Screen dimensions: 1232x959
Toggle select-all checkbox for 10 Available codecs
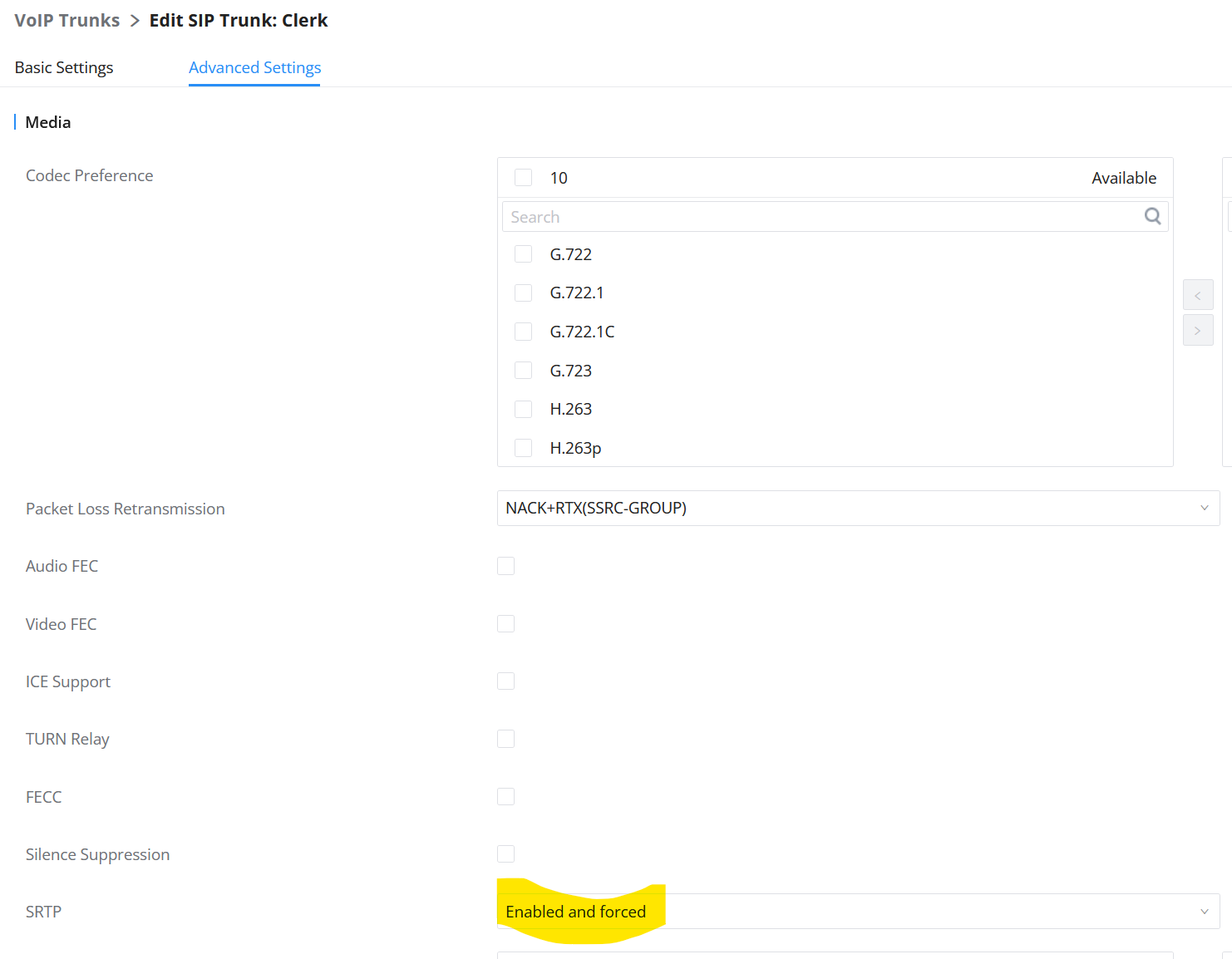(x=523, y=177)
